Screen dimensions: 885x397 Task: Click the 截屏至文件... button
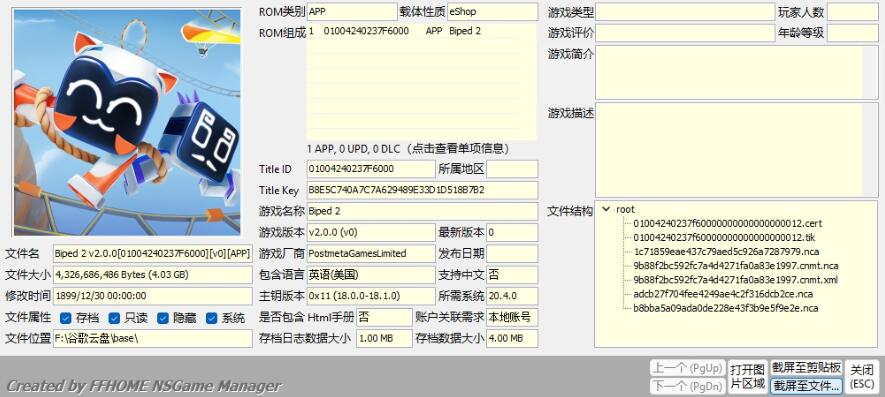807,386
